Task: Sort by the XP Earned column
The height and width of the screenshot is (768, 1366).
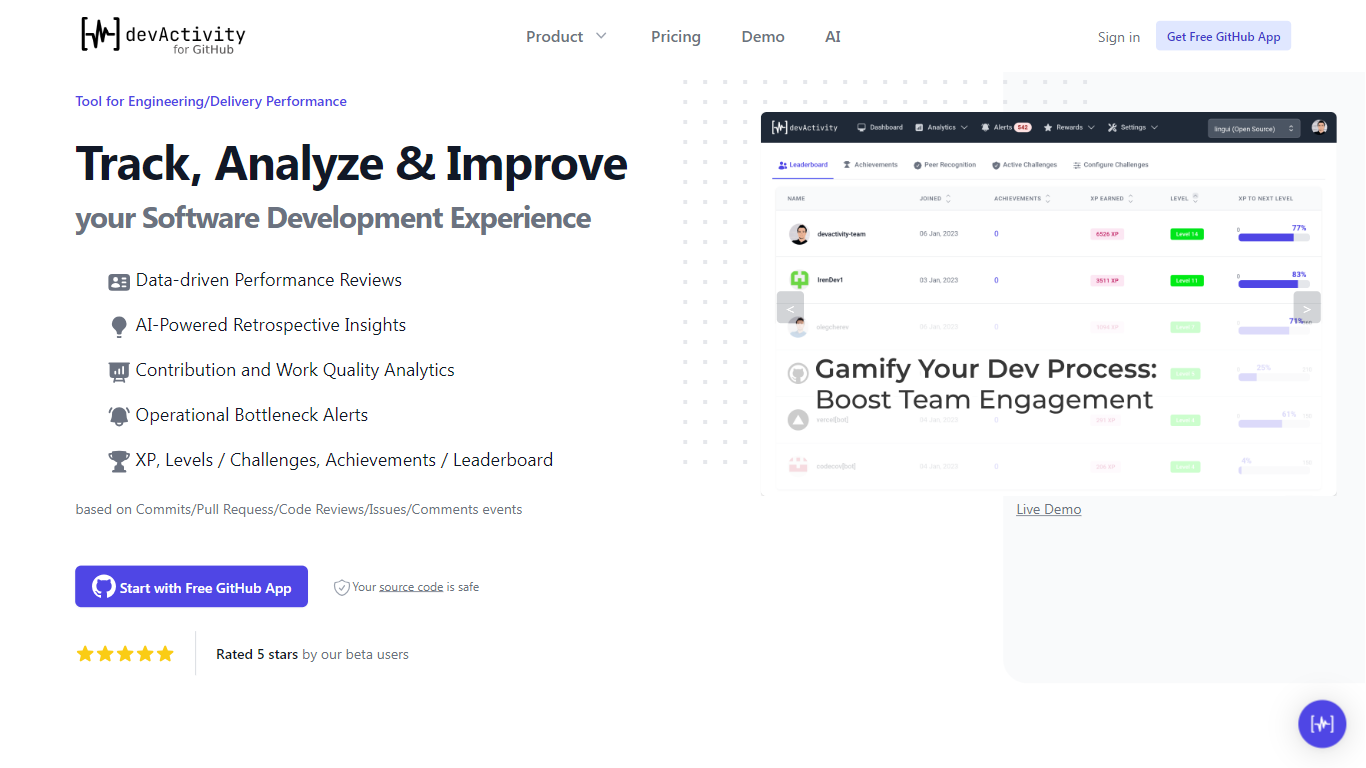Action: pos(1112,198)
